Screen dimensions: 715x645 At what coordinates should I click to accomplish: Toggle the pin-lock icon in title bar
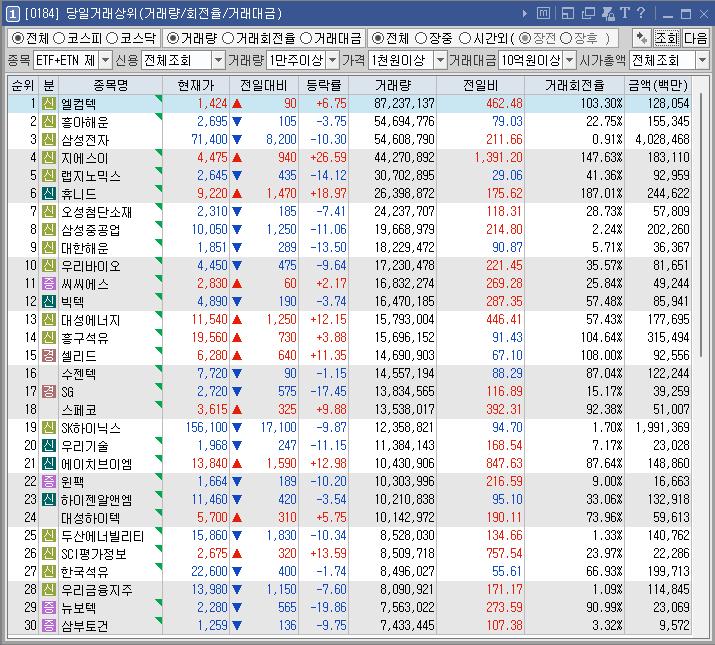click(x=608, y=14)
